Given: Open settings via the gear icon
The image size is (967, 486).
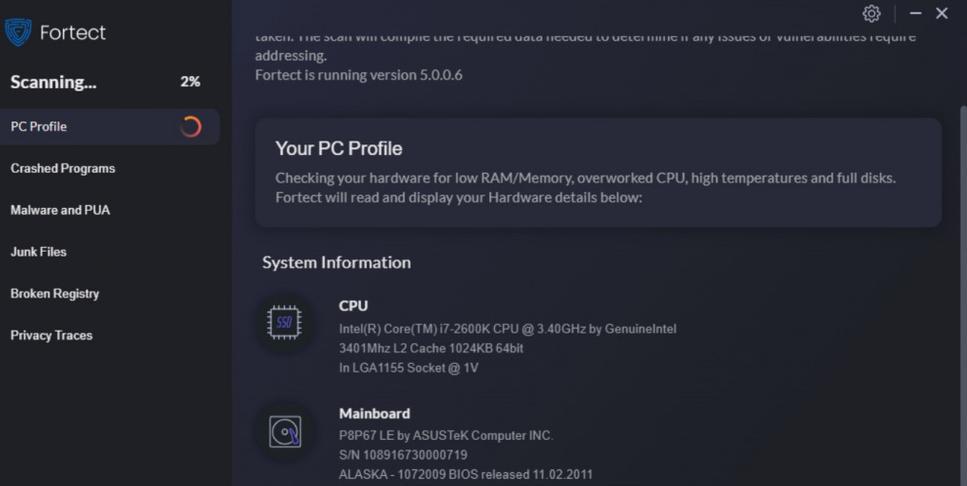Looking at the screenshot, I should pyautogui.click(x=871, y=14).
